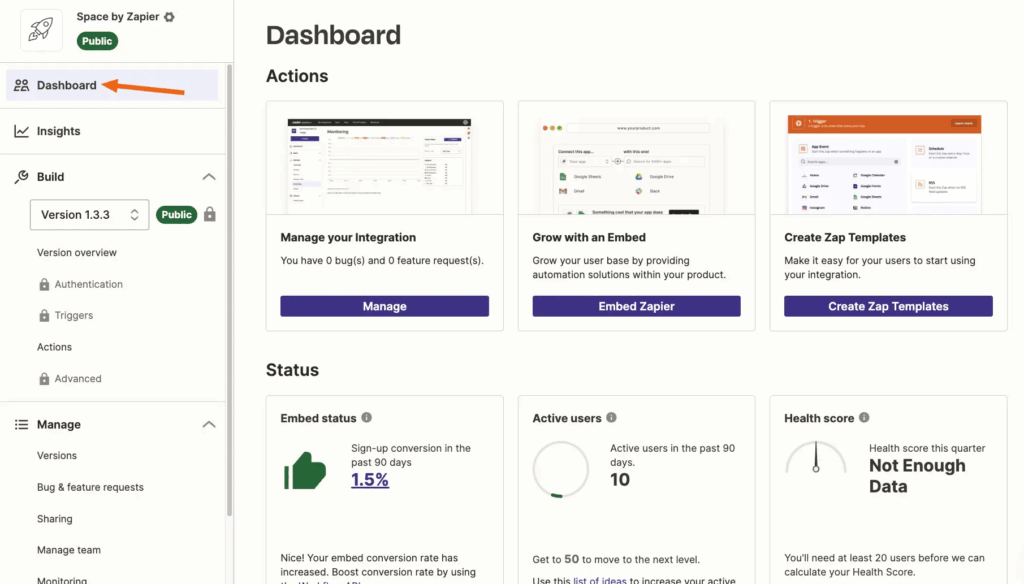Select Dashboard in the sidebar
The width and height of the screenshot is (1024, 584).
click(67, 85)
